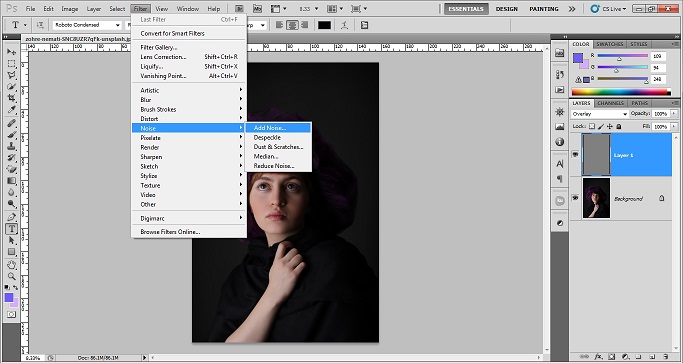This screenshot has width=683, height=363.
Task: Select the Pen tool
Action: 11,217
